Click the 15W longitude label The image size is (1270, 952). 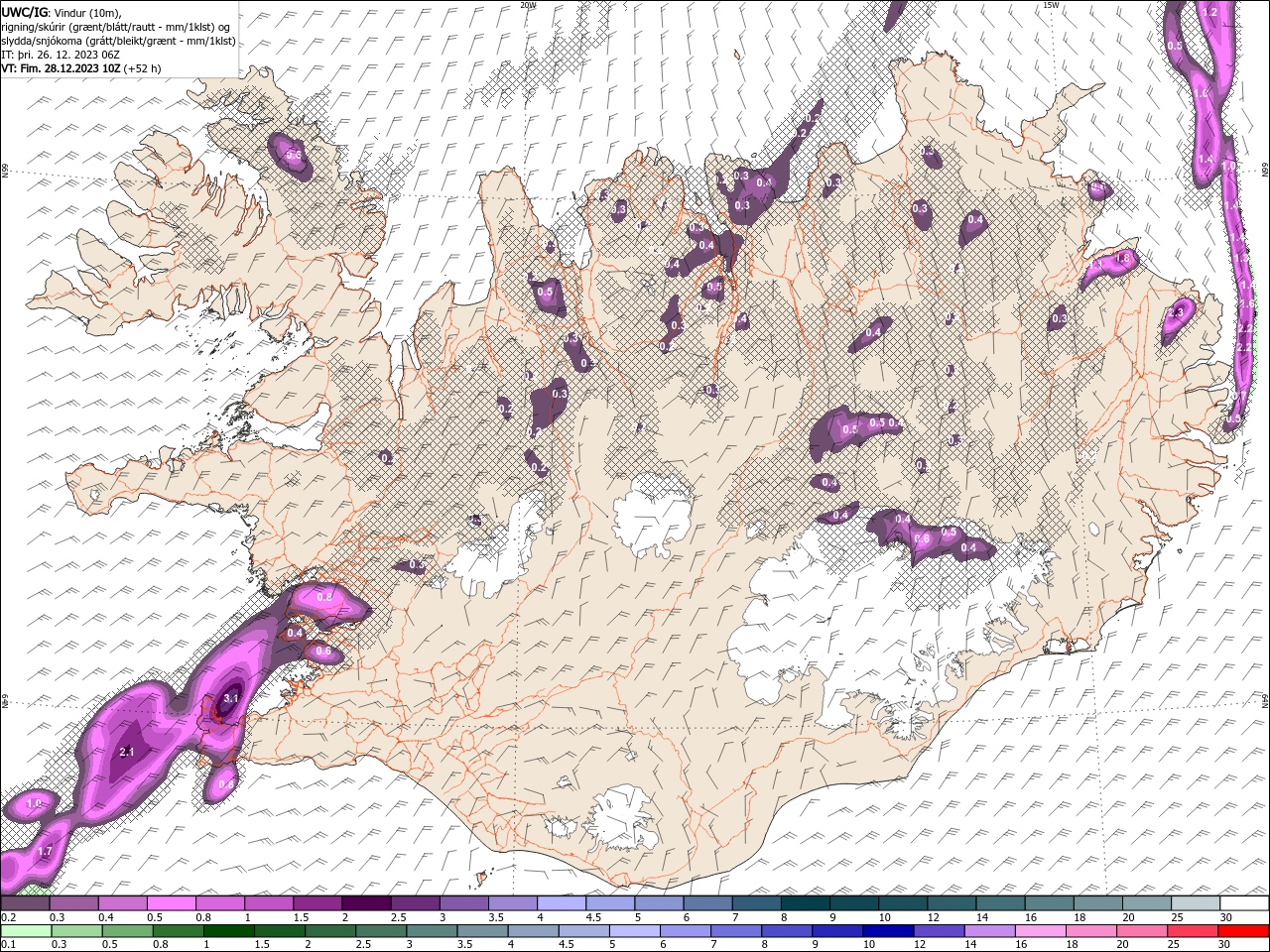pyautogui.click(x=1051, y=5)
